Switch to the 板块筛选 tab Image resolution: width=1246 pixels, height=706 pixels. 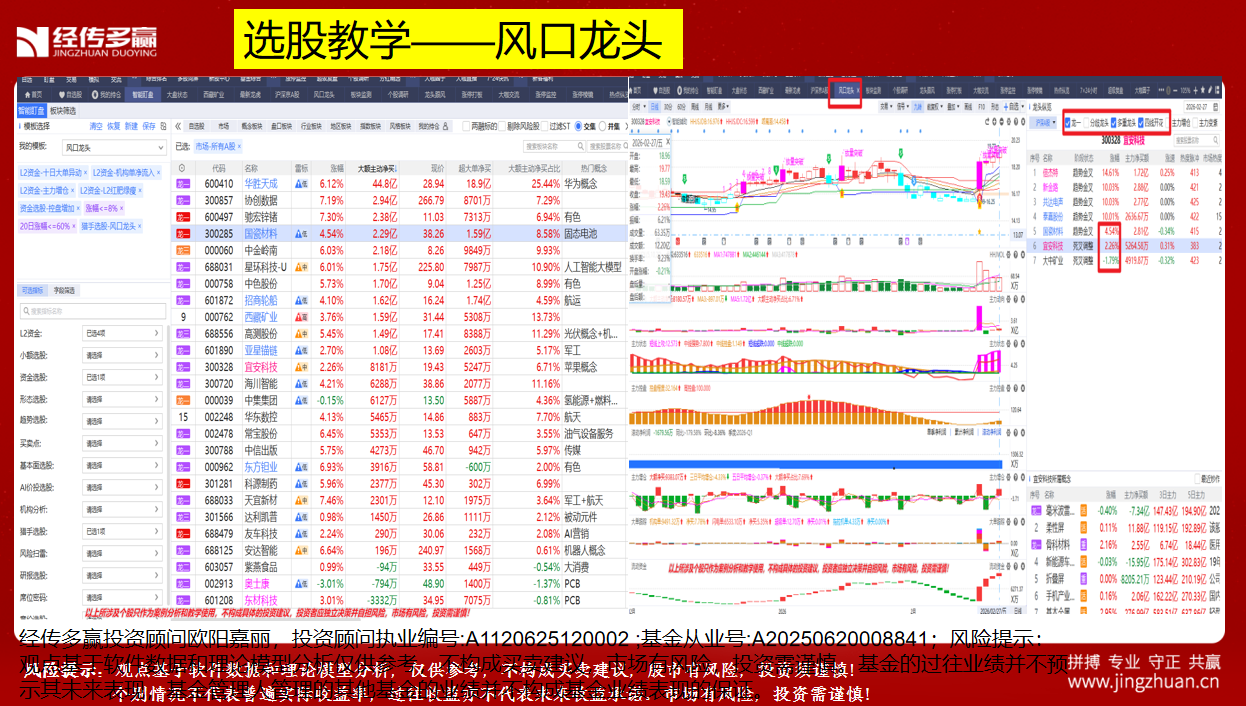pyautogui.click(x=62, y=111)
